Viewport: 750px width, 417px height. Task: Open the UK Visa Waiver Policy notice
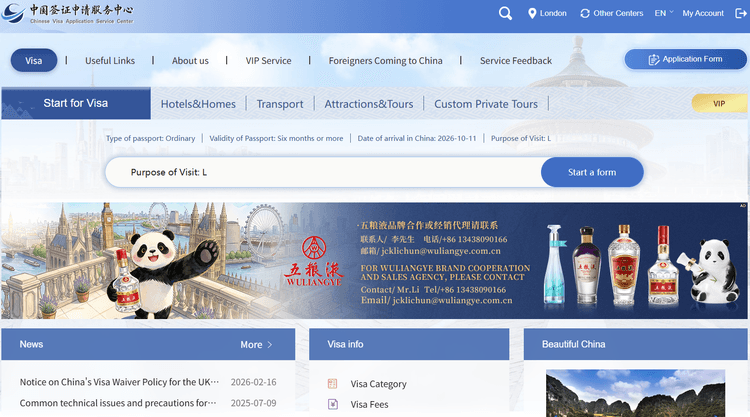point(120,382)
